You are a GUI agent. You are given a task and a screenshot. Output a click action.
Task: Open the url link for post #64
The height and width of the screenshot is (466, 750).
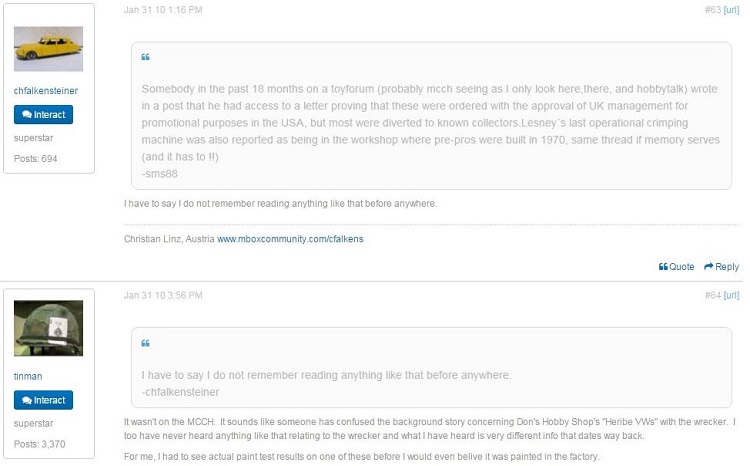[731, 295]
